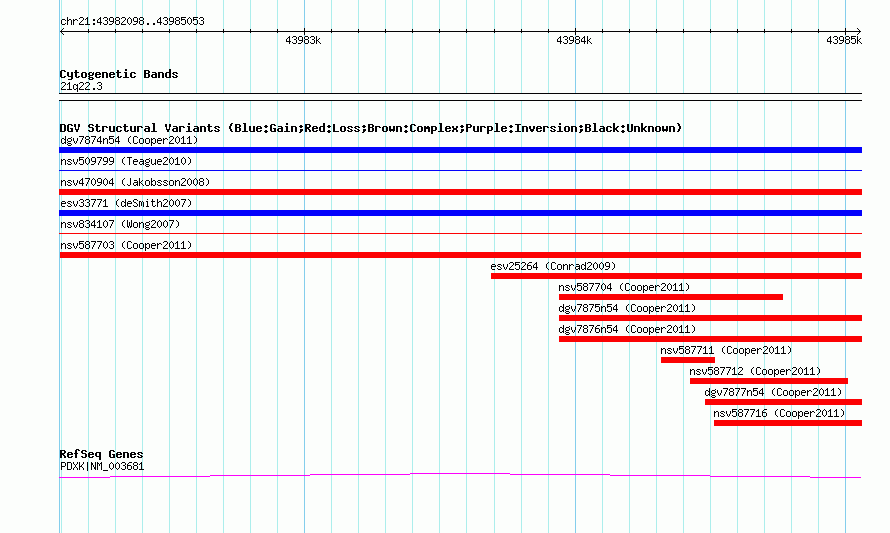Viewport: 890px width, 533px height.
Task: Select the red loss bar for nsv470904
Action: tap(460, 192)
